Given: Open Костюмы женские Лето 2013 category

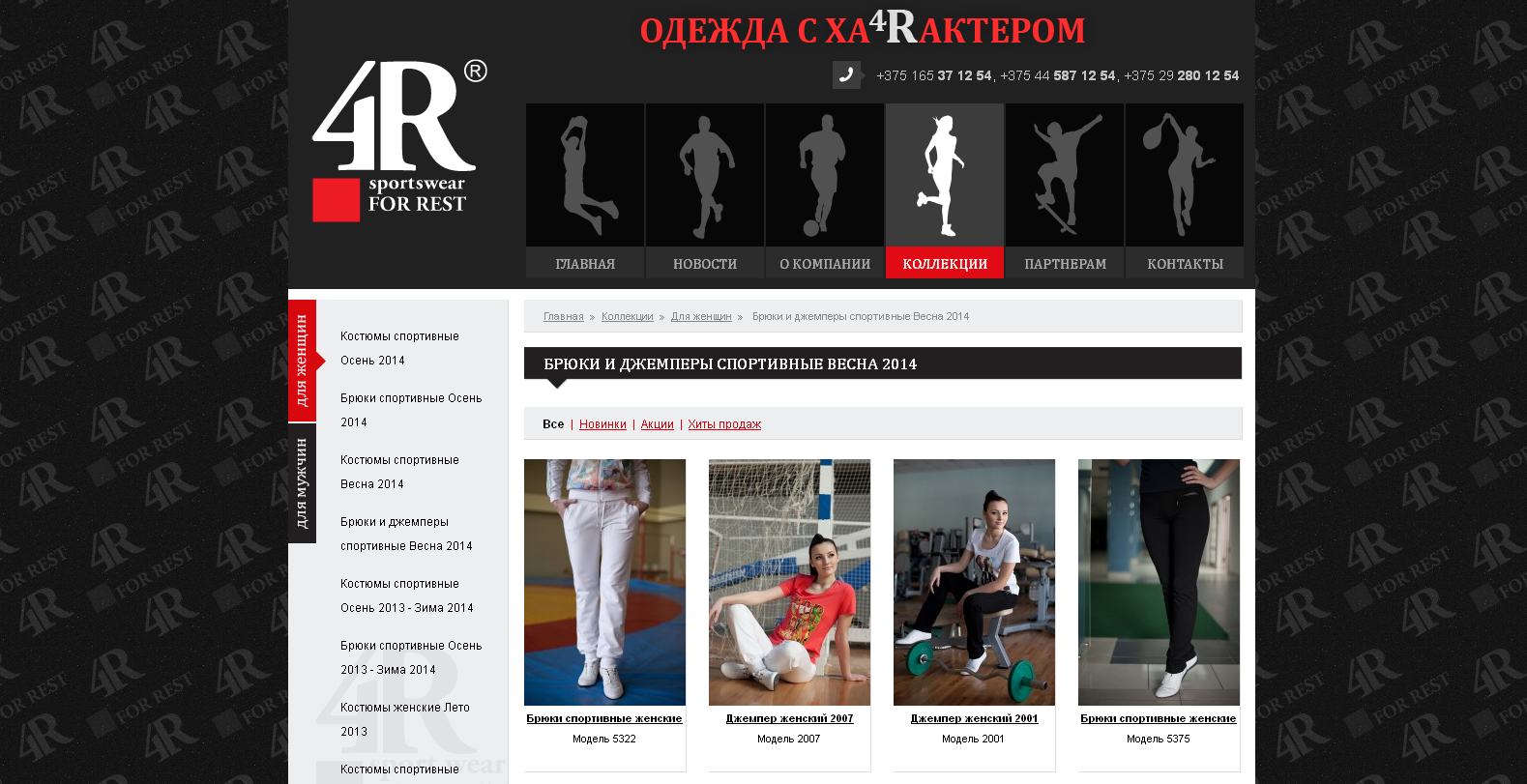Looking at the screenshot, I should click(405, 719).
